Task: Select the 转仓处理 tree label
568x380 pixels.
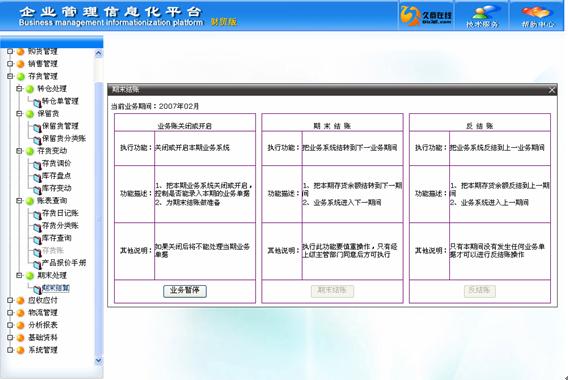Action: point(52,89)
